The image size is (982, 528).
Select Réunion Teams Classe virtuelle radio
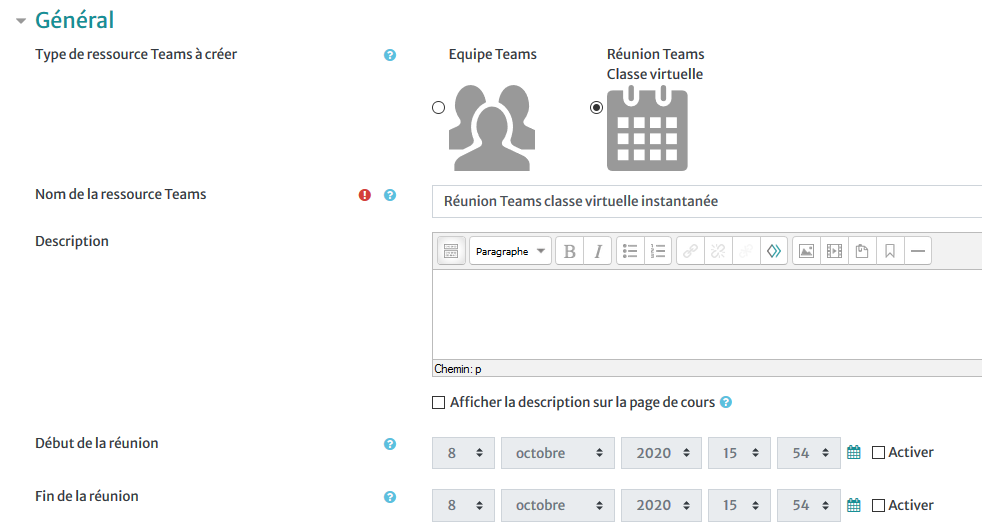[597, 108]
